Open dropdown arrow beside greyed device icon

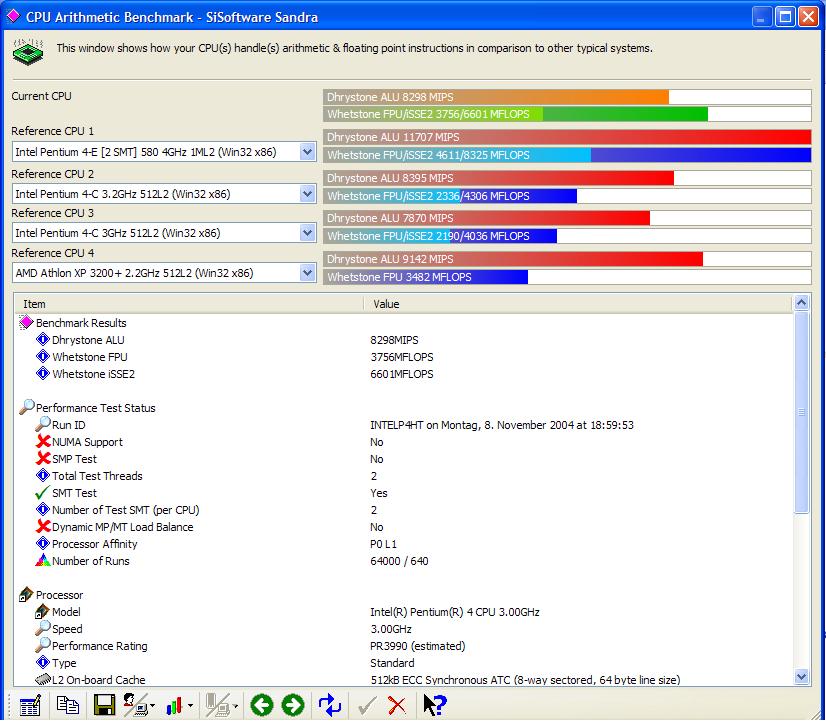click(x=235, y=705)
